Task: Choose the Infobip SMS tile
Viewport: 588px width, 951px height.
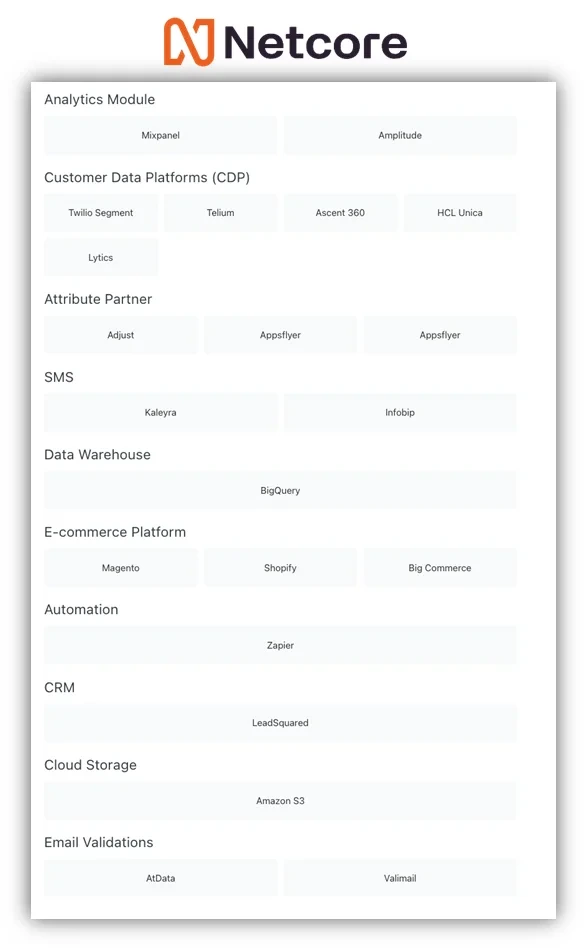Action: click(x=400, y=412)
